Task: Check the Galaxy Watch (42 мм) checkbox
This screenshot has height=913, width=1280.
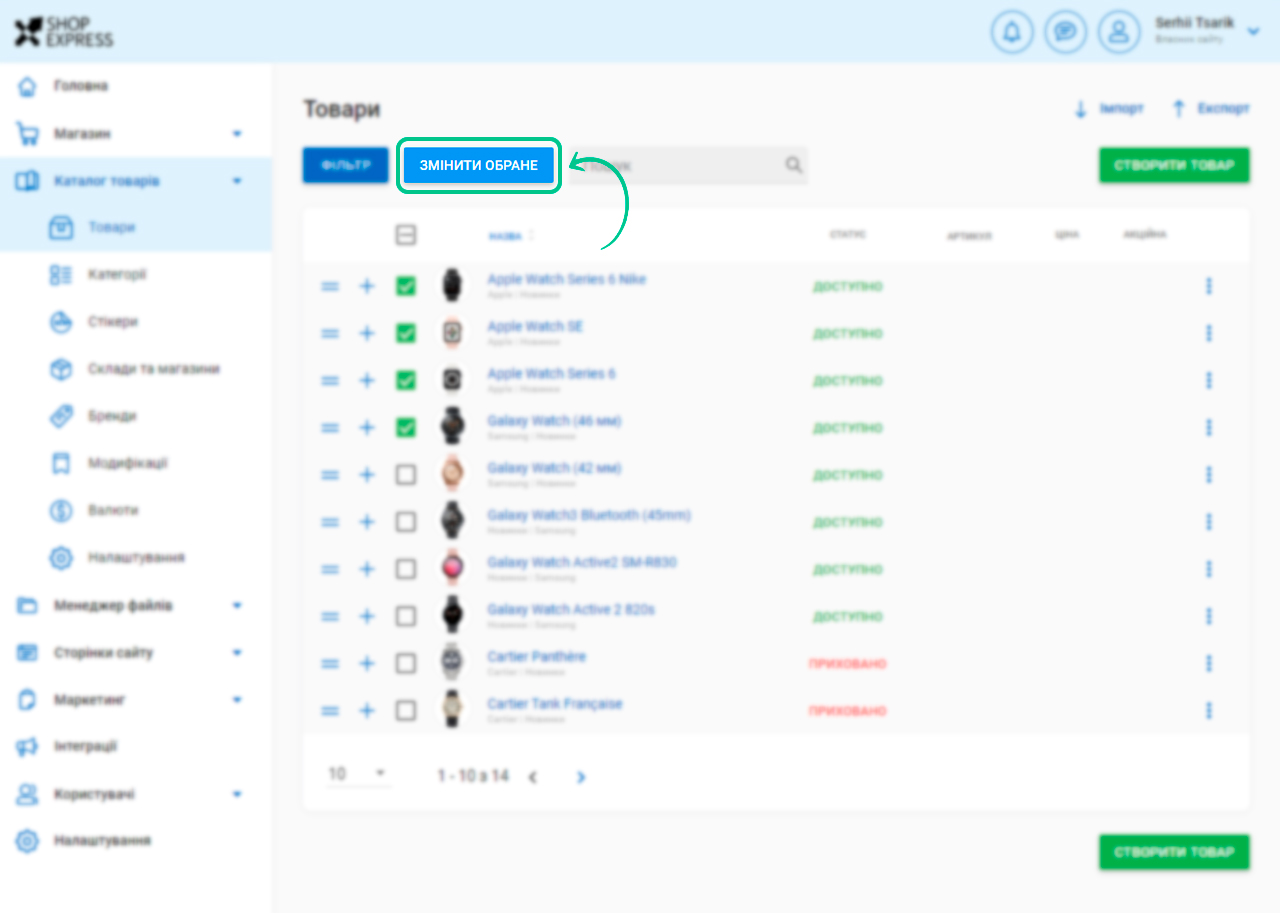Action: coord(406,475)
